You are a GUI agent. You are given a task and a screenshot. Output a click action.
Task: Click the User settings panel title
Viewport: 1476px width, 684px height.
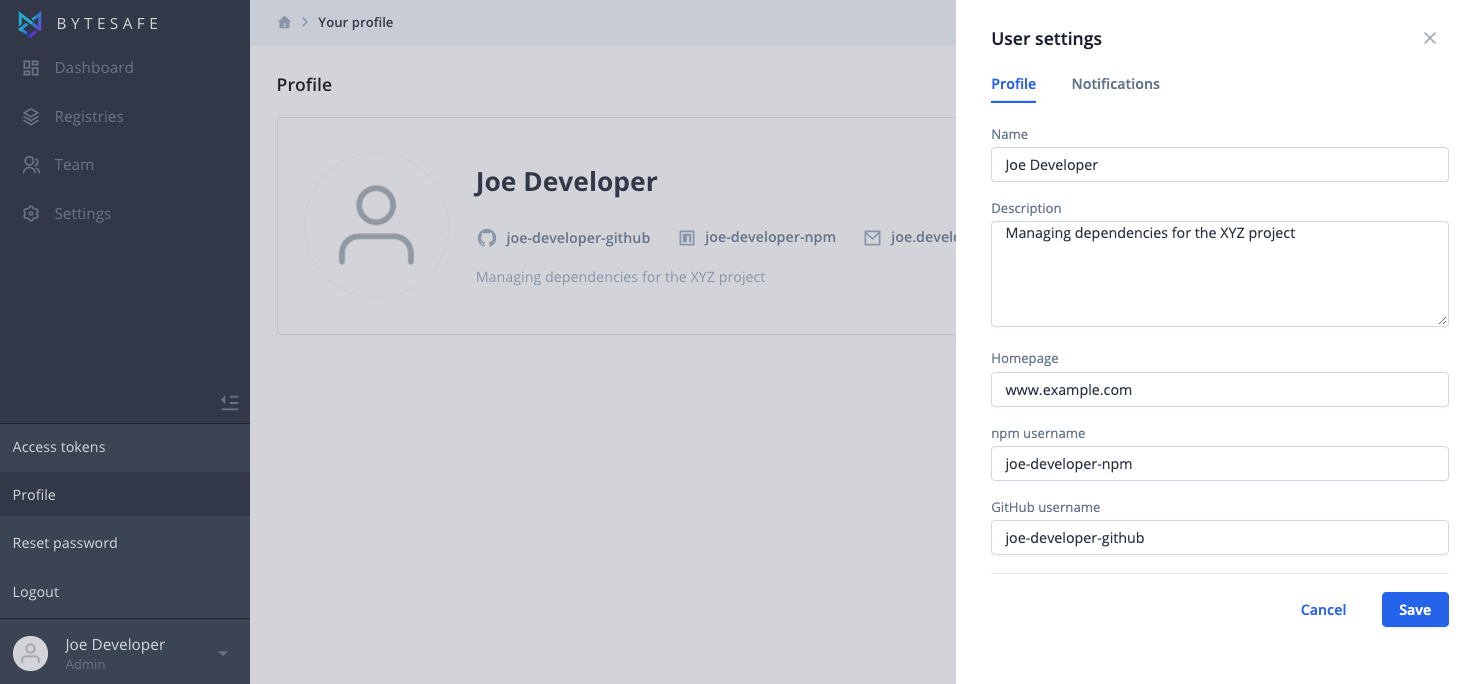(x=1046, y=39)
